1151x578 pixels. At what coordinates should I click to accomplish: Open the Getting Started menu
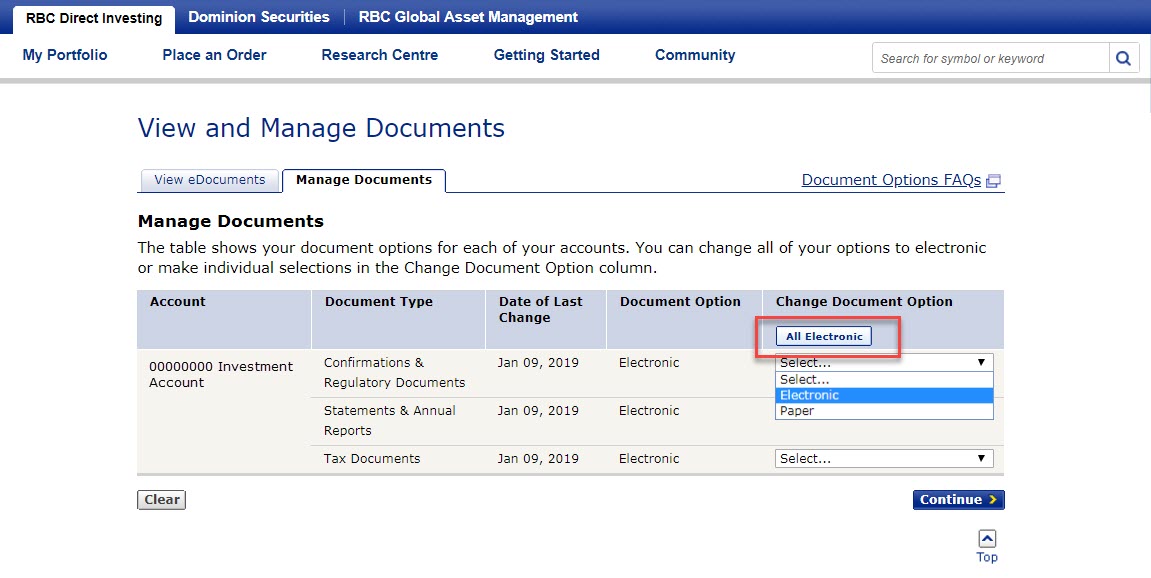click(547, 55)
